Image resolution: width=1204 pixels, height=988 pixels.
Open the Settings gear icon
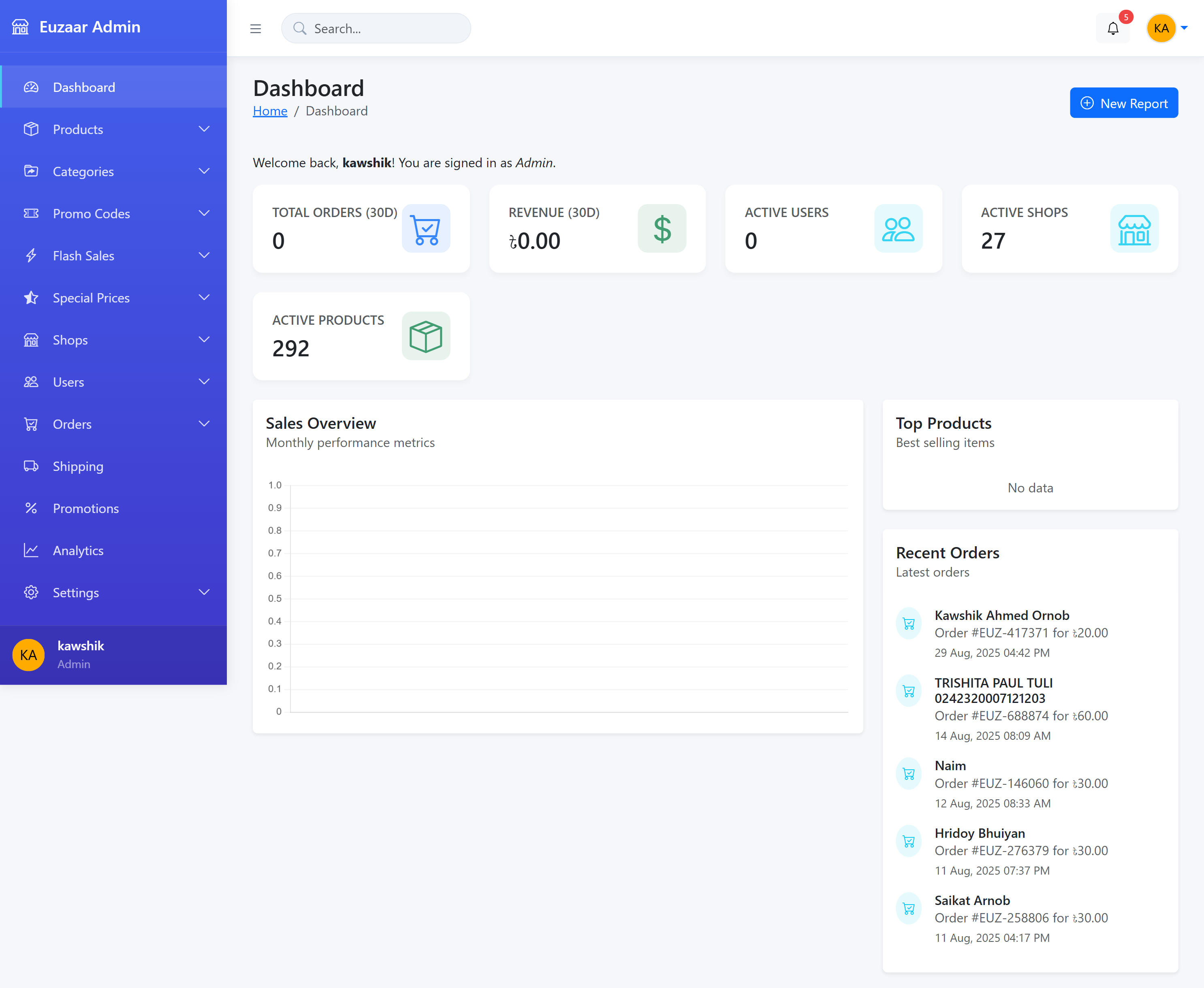tap(31, 592)
